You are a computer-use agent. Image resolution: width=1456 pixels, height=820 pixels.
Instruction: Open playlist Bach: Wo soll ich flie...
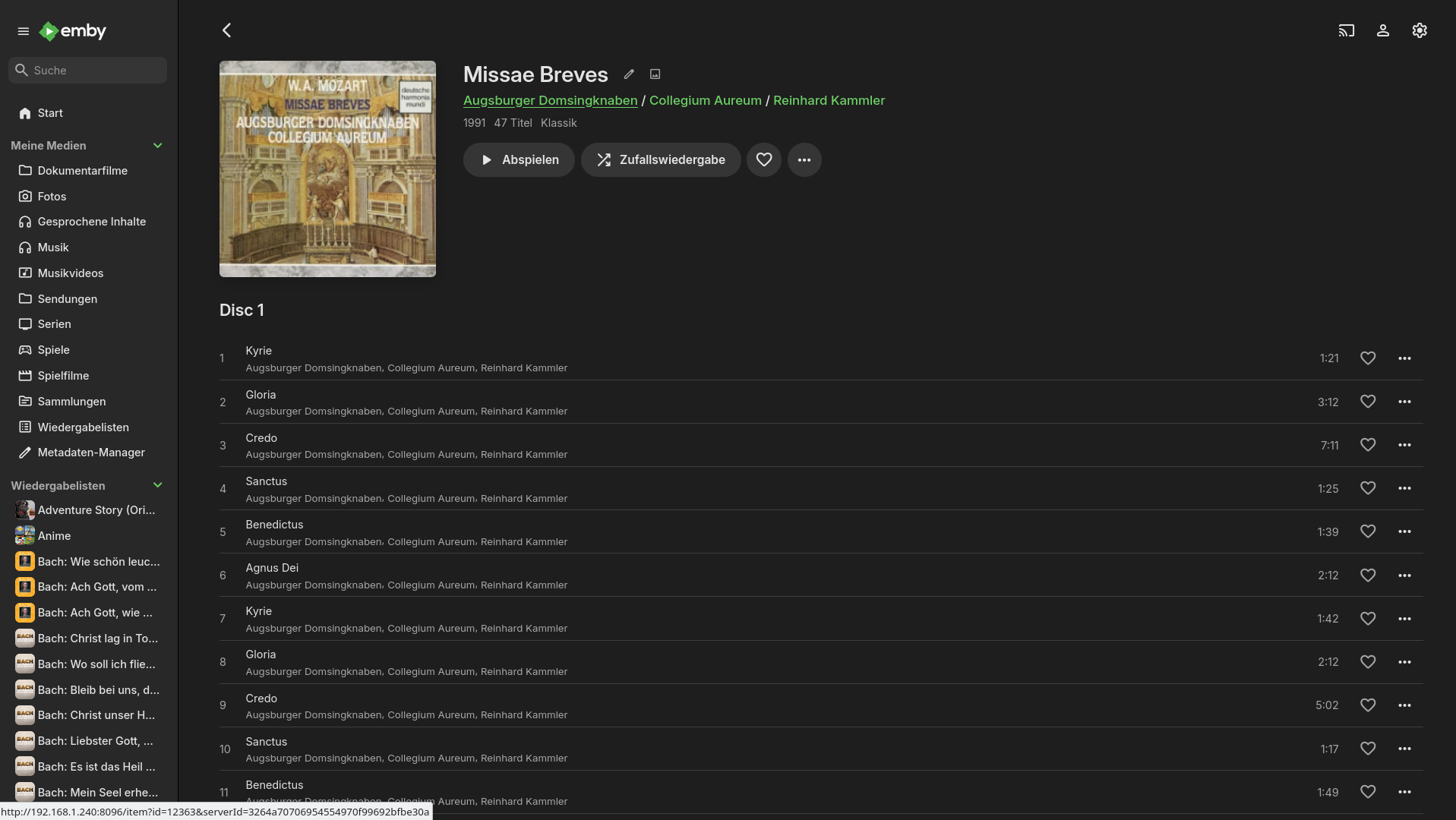pyautogui.click(x=89, y=664)
